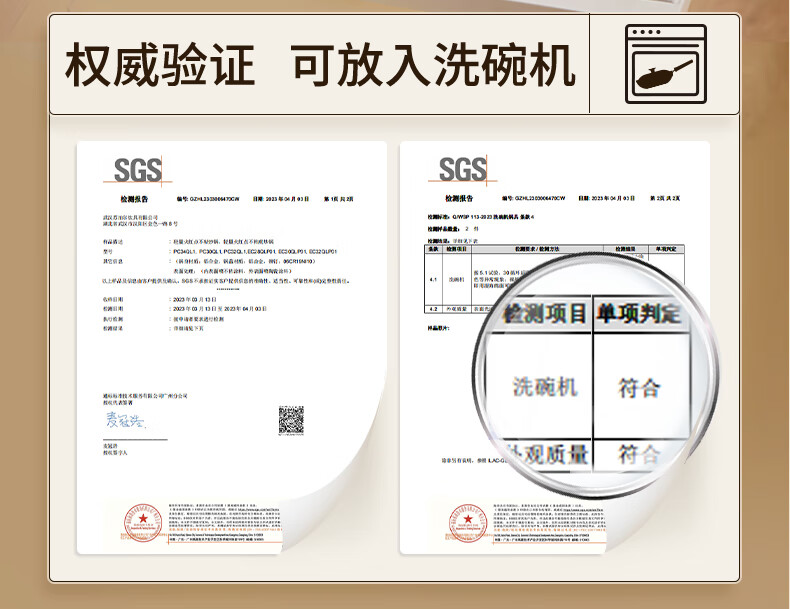Click the 样品照片 label on the right report
The height and width of the screenshot is (609, 790).
point(438,328)
